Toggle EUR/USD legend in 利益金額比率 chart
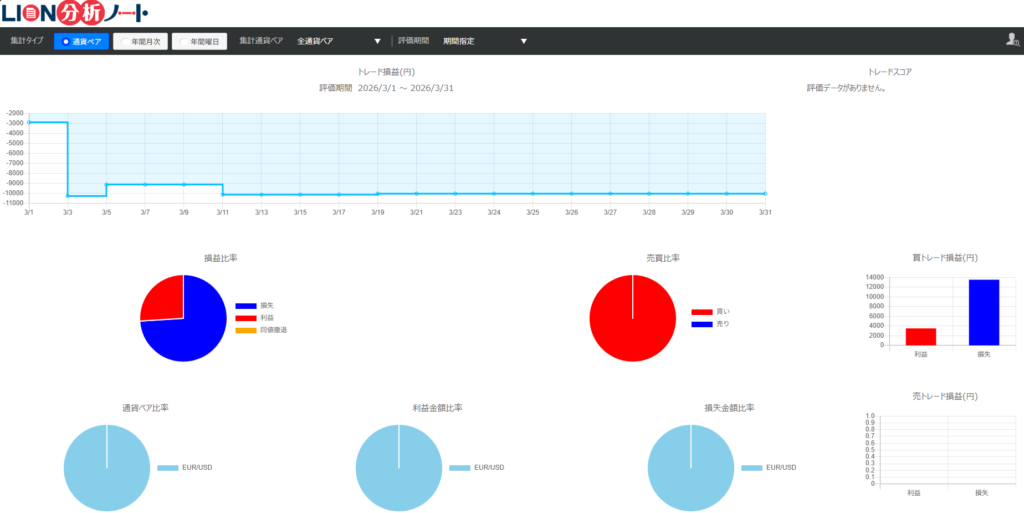This screenshot has width=1024, height=513. (459, 467)
